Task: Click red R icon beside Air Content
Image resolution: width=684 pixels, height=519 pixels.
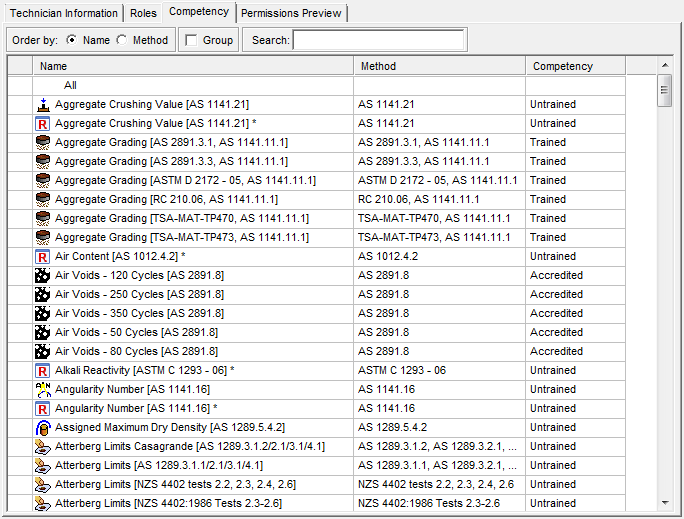Action: pyautogui.click(x=42, y=256)
